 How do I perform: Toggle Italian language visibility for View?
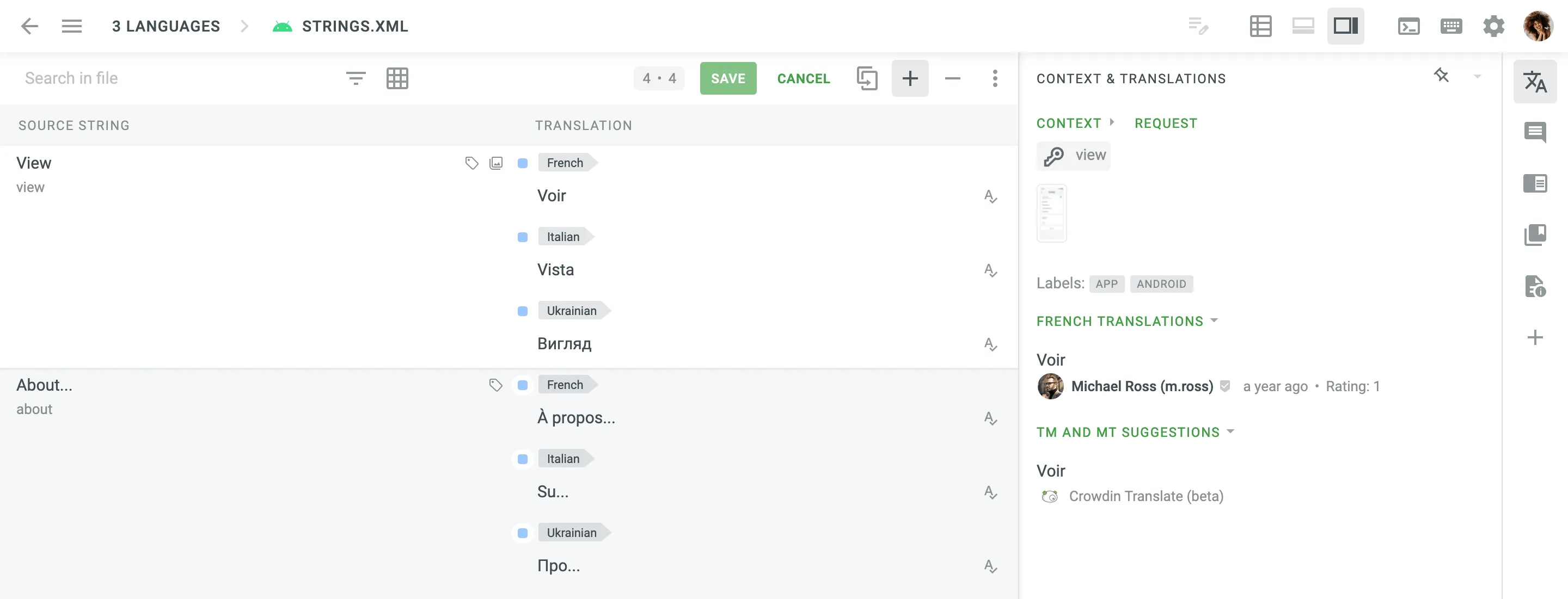(x=521, y=237)
